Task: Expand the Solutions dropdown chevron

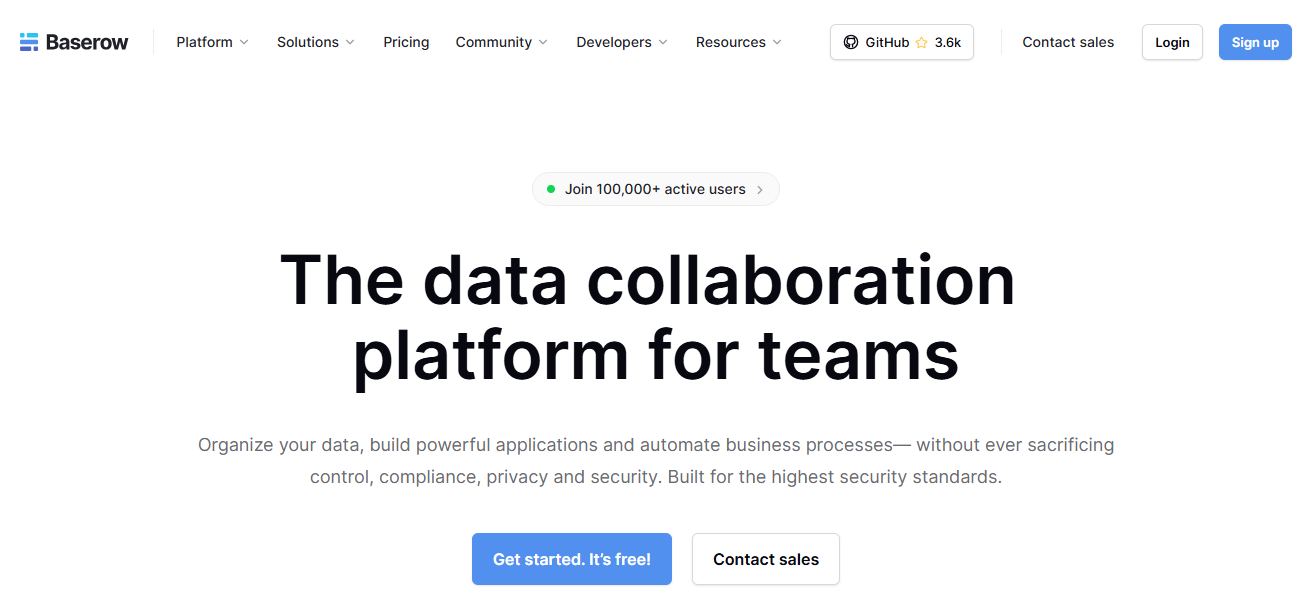Action: tap(350, 42)
